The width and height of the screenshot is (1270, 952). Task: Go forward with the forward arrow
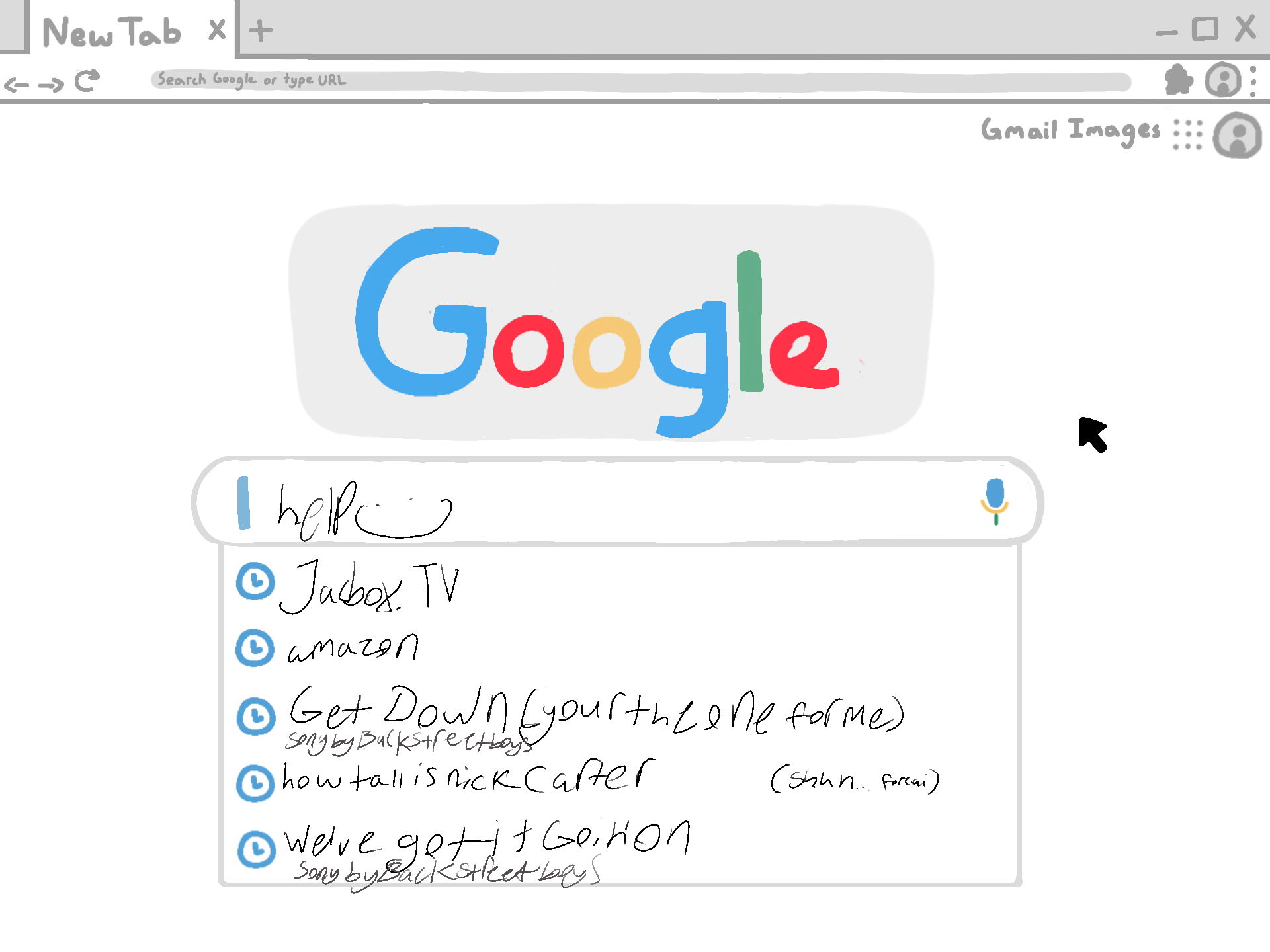tap(51, 85)
